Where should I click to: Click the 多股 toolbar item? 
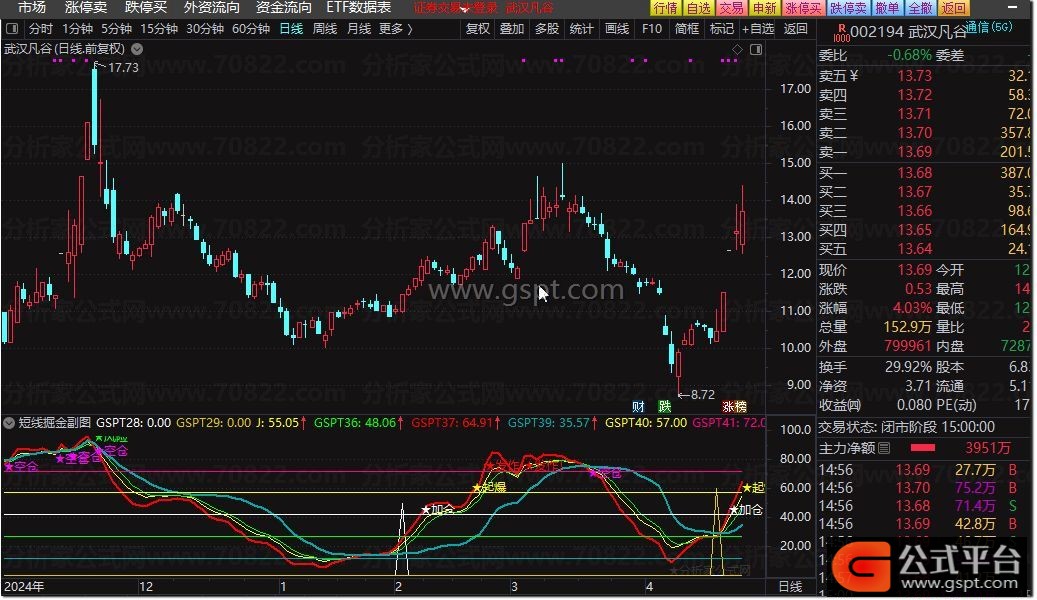(547, 29)
